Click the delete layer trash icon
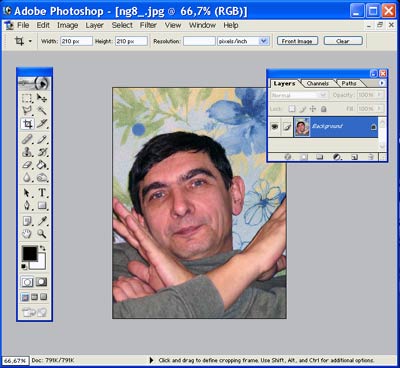Image resolution: width=400 pixels, height=368 pixels. [371, 157]
